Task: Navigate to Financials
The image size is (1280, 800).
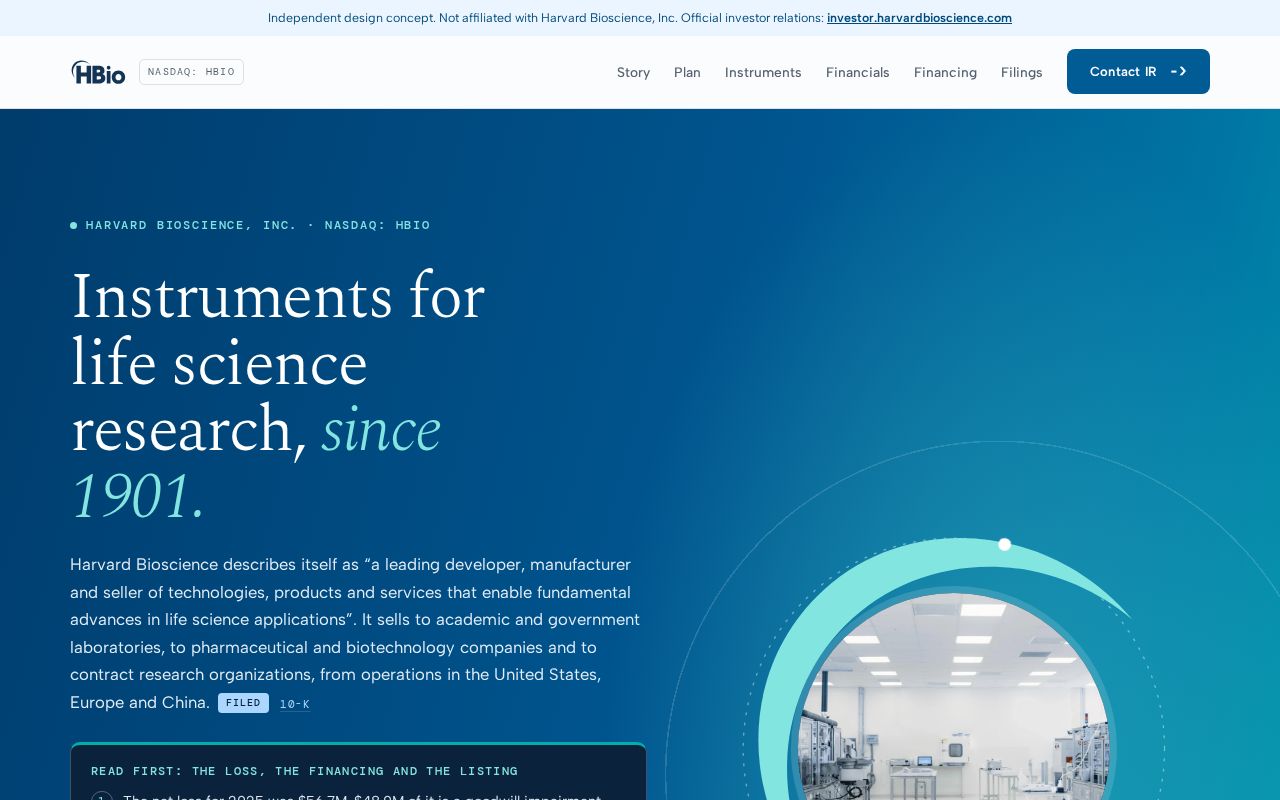Action: click(x=857, y=72)
